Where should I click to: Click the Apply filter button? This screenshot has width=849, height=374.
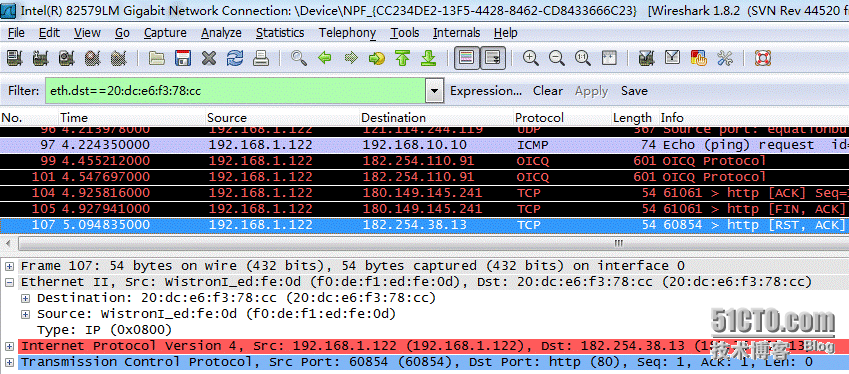point(591,91)
